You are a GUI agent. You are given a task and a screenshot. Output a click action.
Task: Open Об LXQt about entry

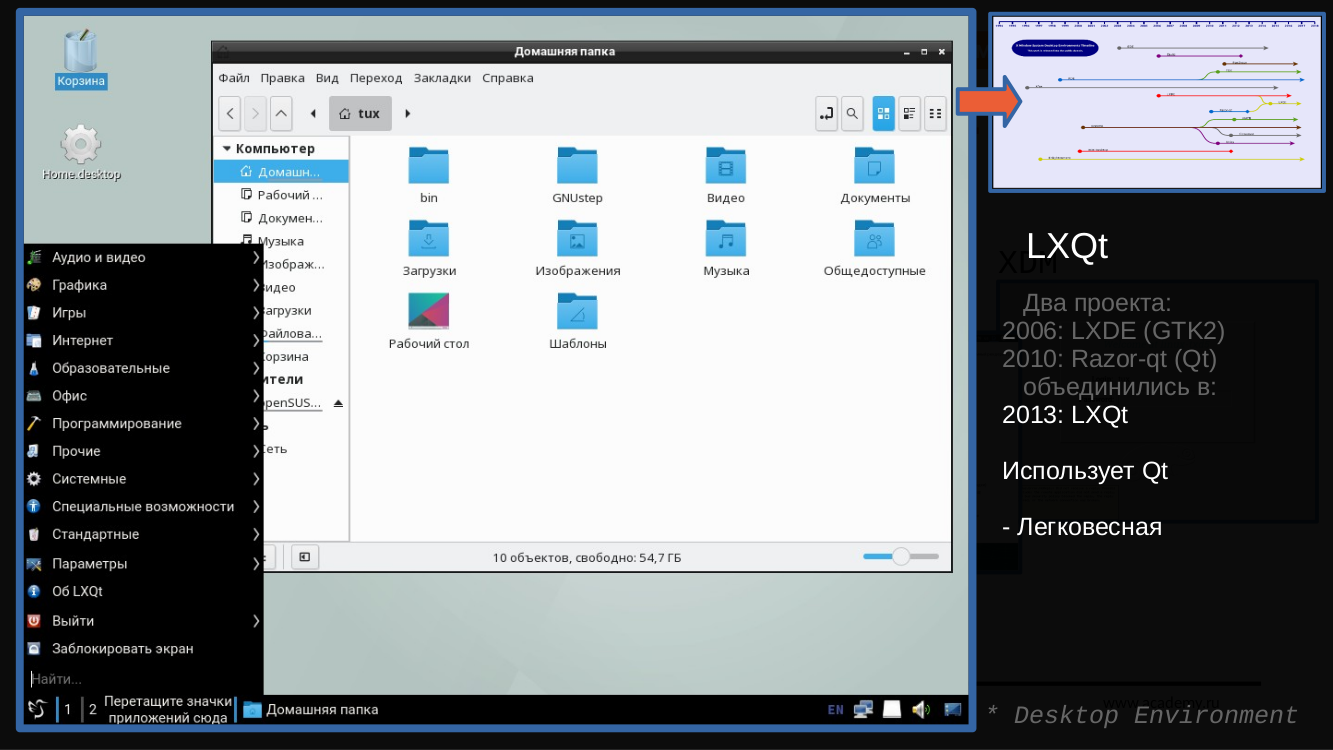pos(143,591)
